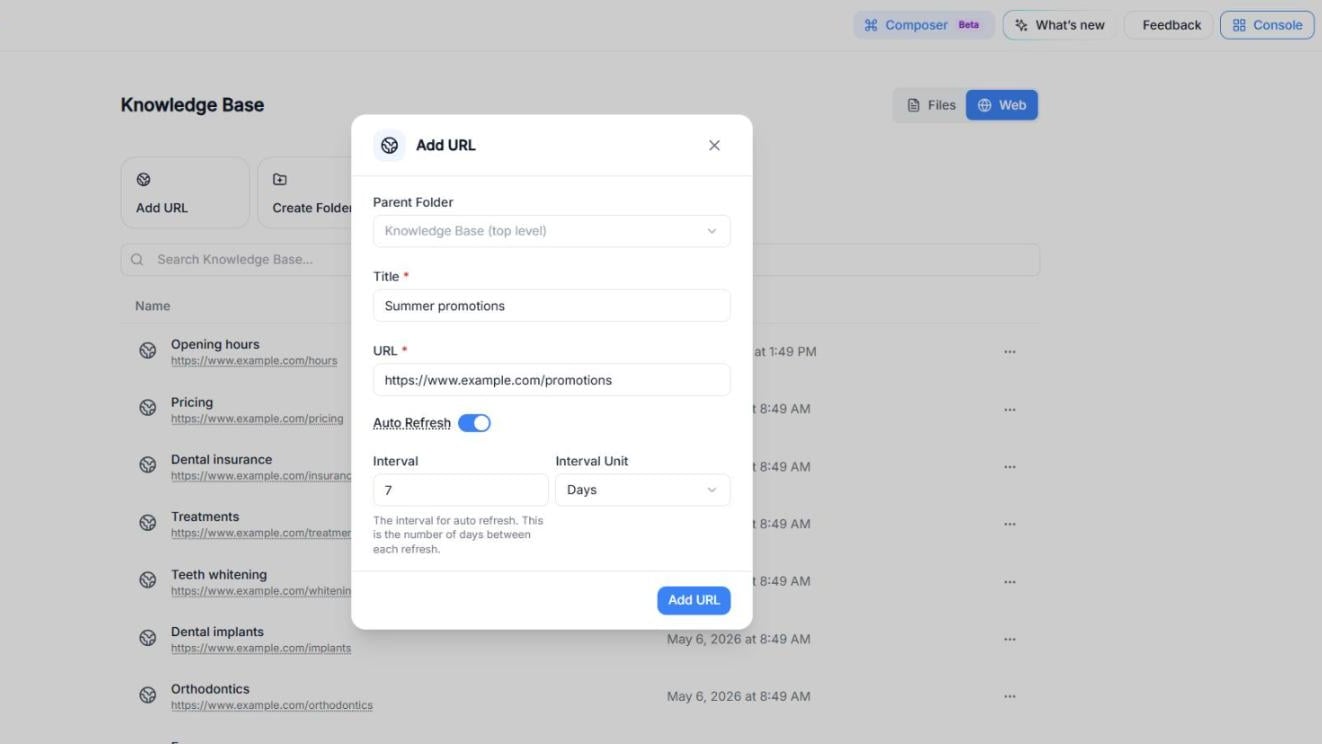The width and height of the screenshot is (1322, 744).
Task: Open the Parent Folder dropdown
Action: (552, 231)
